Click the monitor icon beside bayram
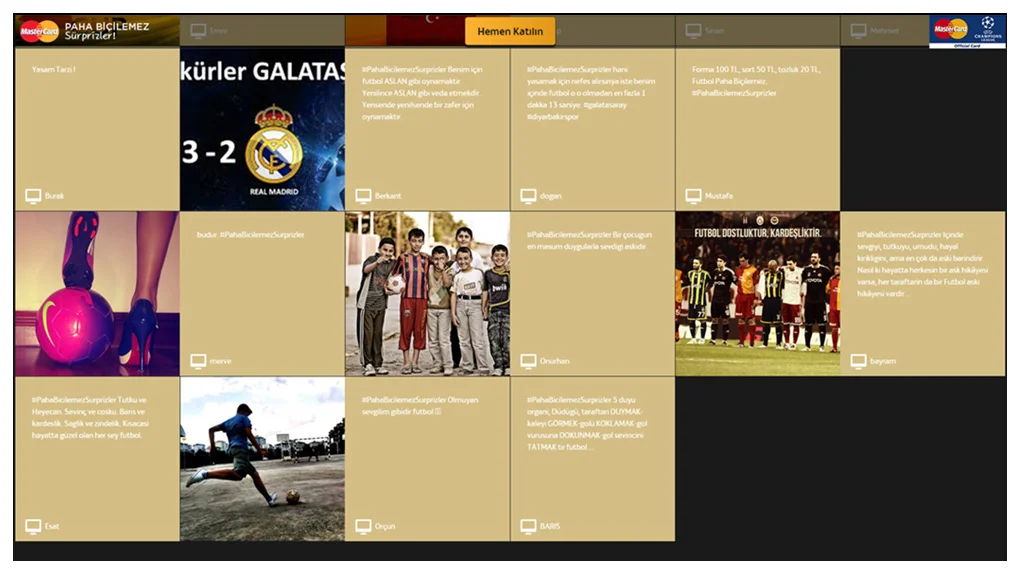Viewport: 1020px width, 574px height. tap(859, 361)
